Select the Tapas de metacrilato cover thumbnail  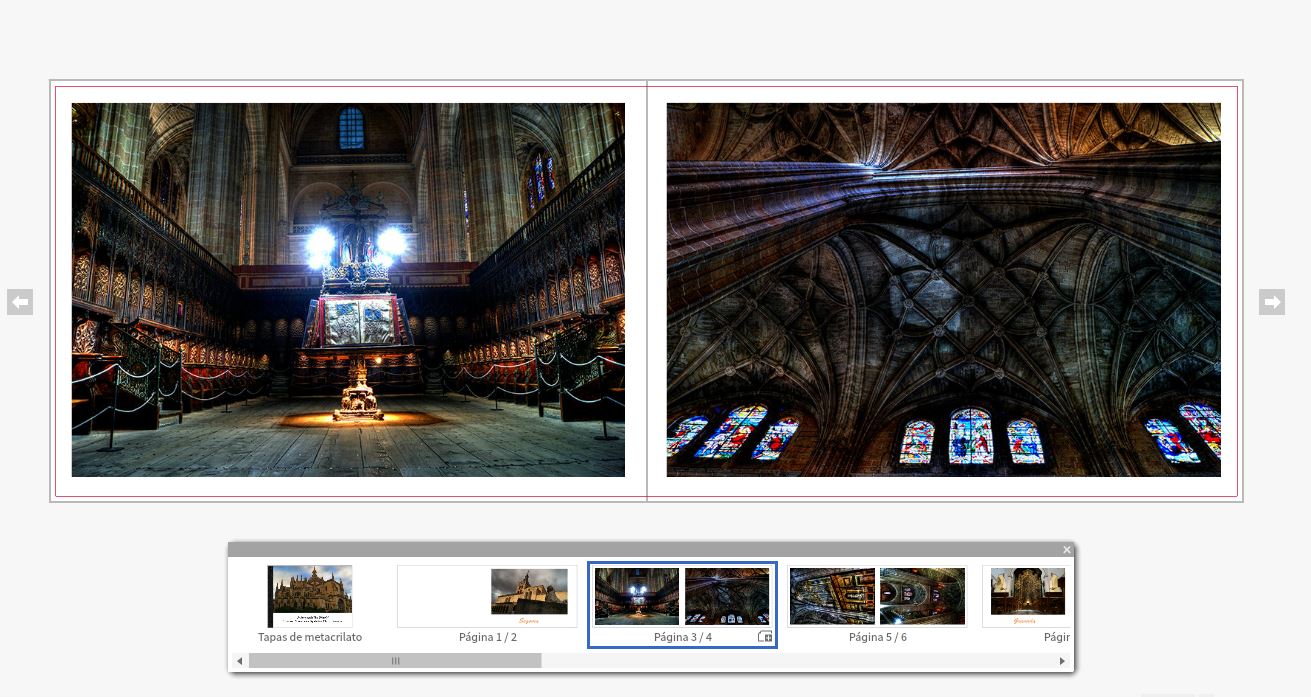pos(309,596)
